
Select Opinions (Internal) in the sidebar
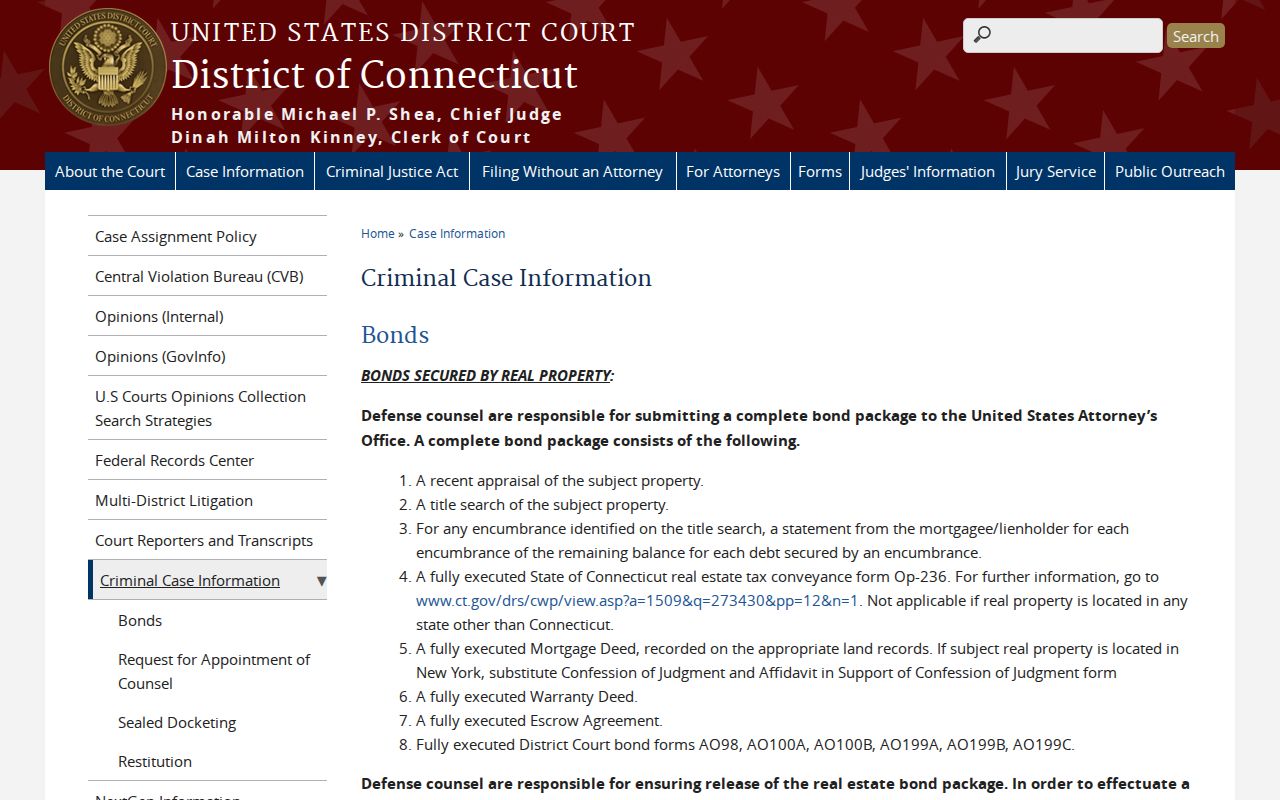click(x=207, y=316)
